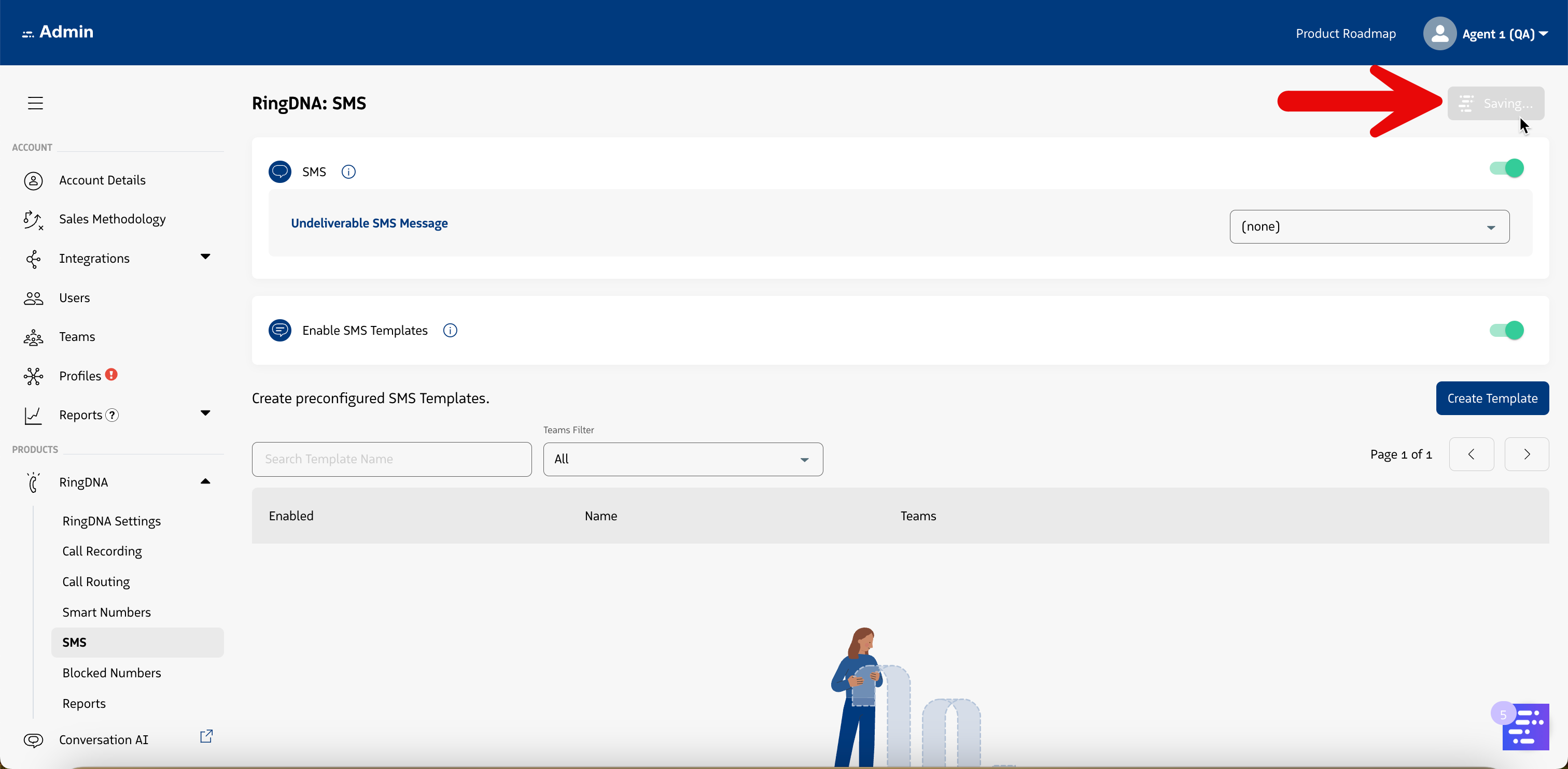The image size is (1568, 769).
Task: Click the Create Template button
Action: pyautogui.click(x=1492, y=398)
